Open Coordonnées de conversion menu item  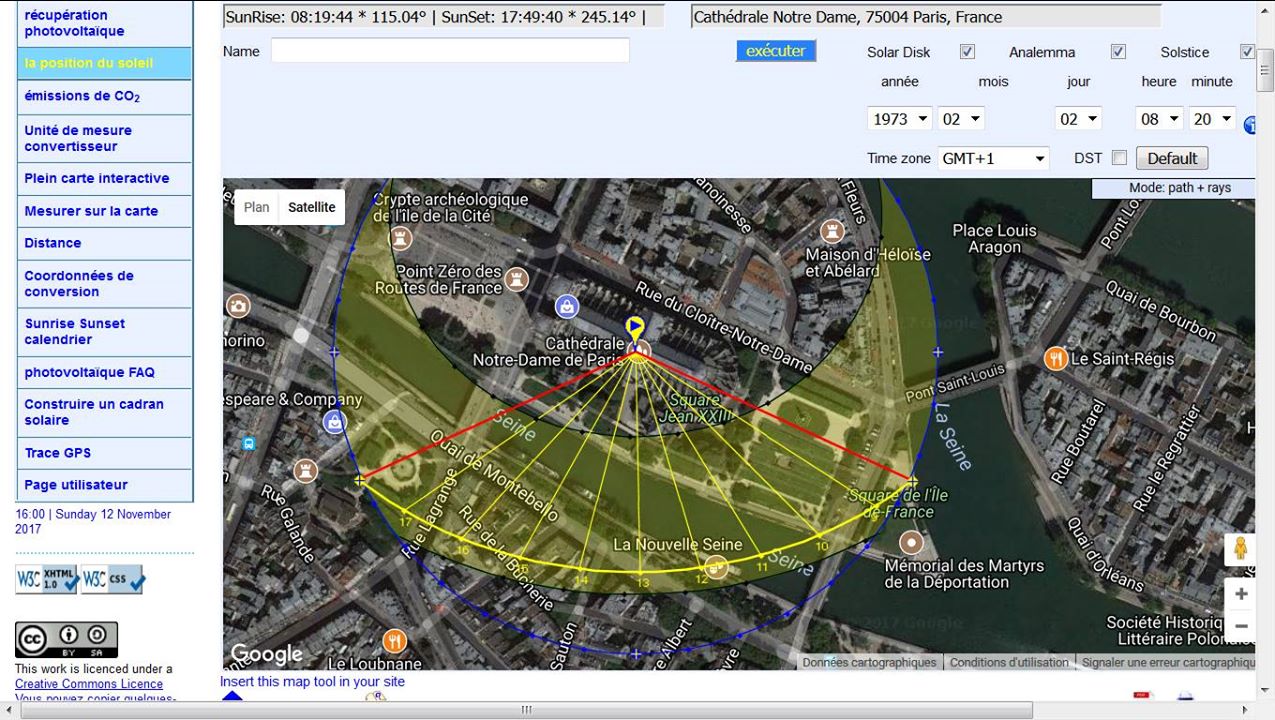(104, 284)
